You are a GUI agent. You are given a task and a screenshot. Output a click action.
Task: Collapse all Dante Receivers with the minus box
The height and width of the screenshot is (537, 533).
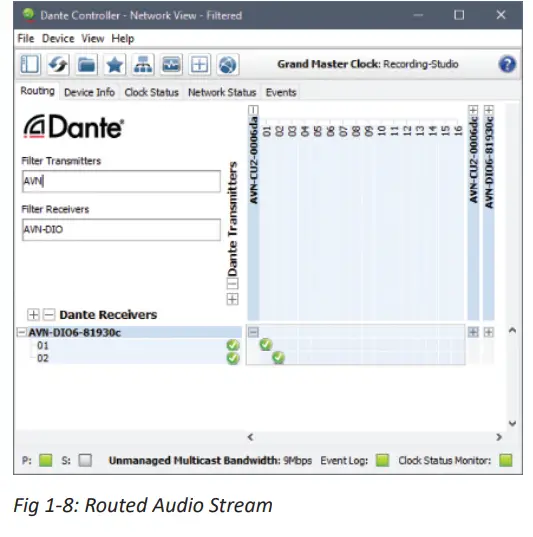point(49,314)
